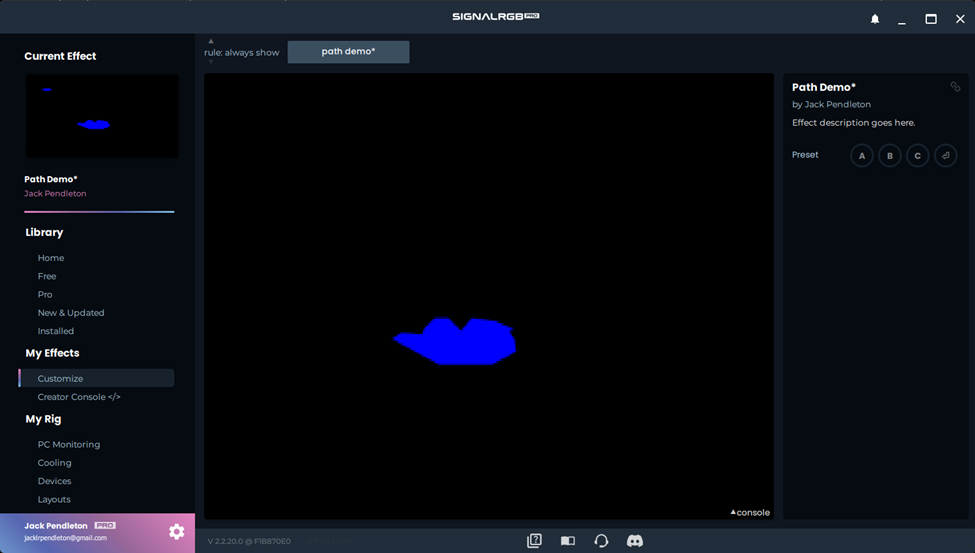Copy the effect link via chain icon
Viewport: 975px width, 553px height.
pos(955,87)
